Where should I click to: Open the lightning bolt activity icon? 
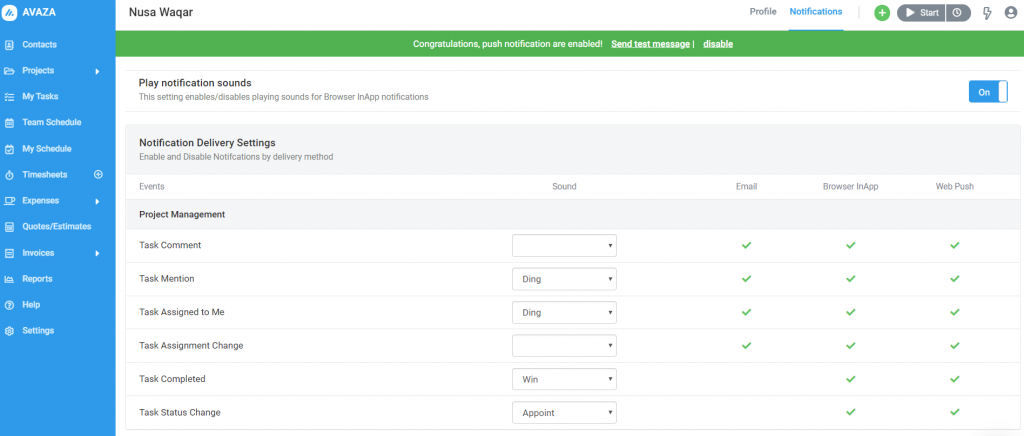(x=987, y=13)
